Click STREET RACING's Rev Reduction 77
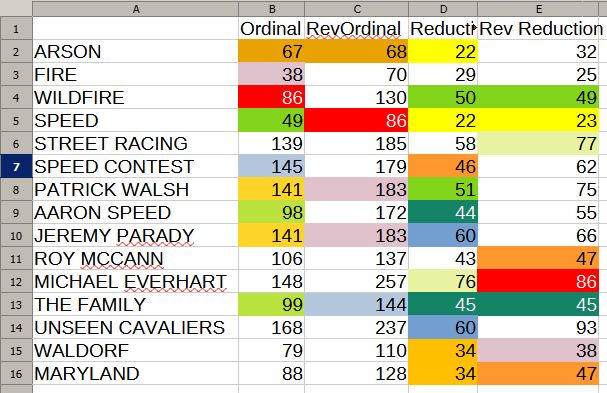 point(538,144)
